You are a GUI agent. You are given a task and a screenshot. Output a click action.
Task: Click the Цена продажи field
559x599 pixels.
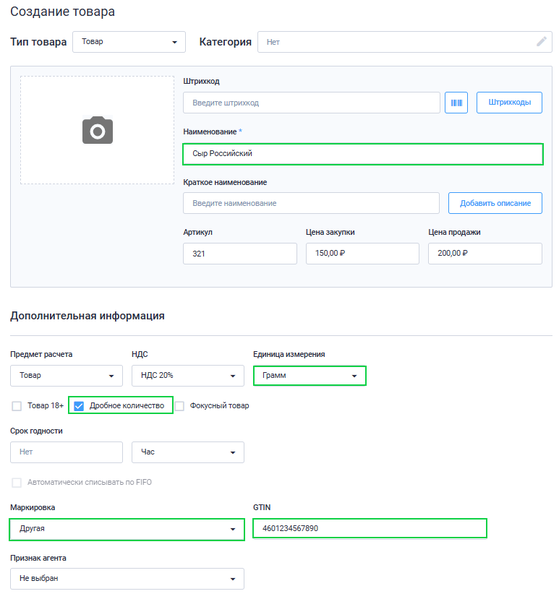click(x=485, y=254)
